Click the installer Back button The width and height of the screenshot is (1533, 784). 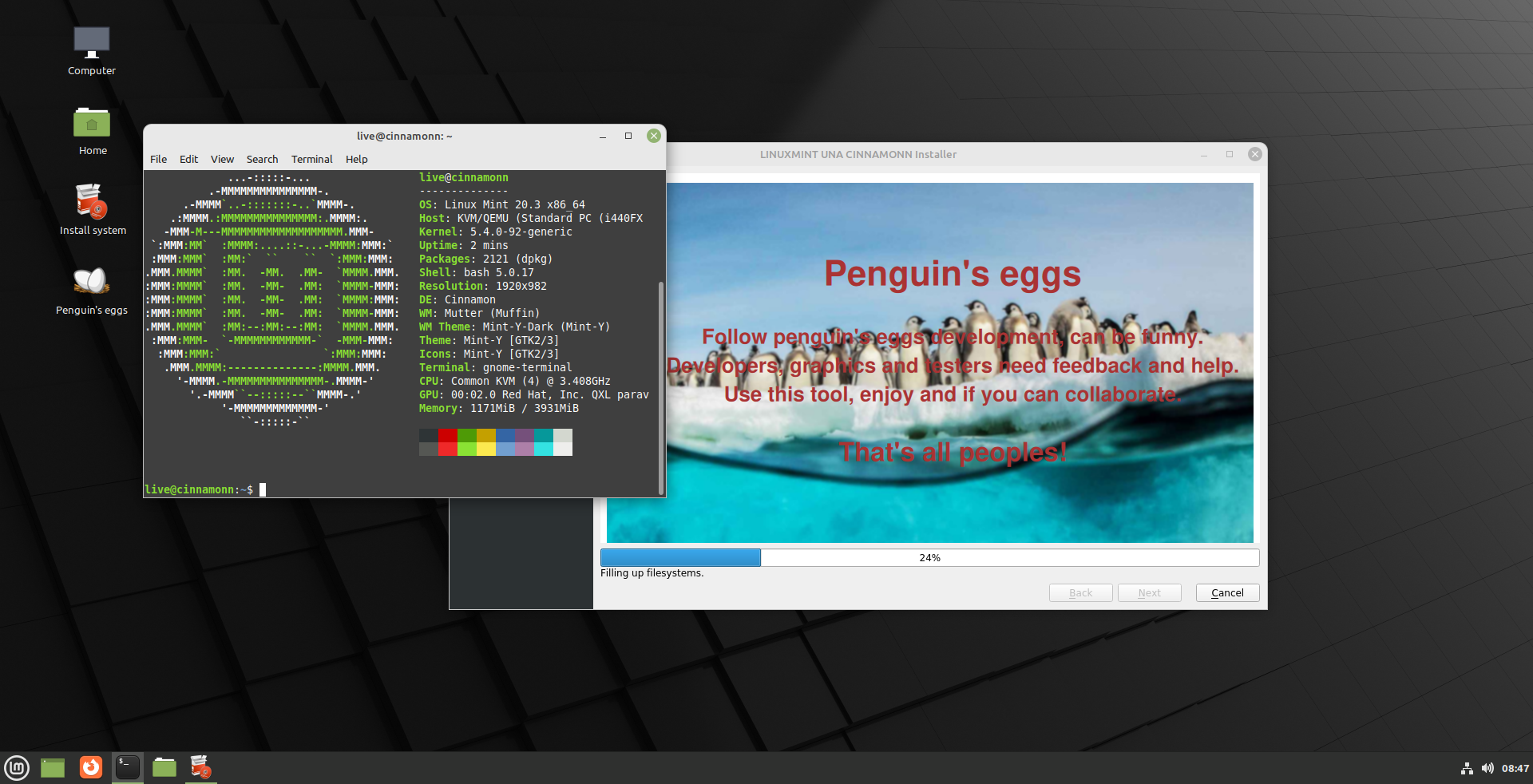pyautogui.click(x=1080, y=592)
